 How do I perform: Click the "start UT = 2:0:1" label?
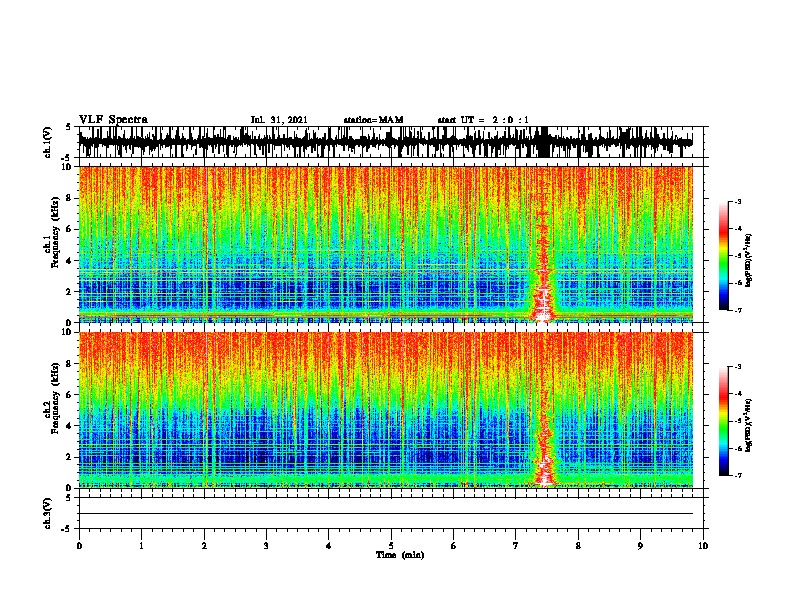pyautogui.click(x=483, y=120)
